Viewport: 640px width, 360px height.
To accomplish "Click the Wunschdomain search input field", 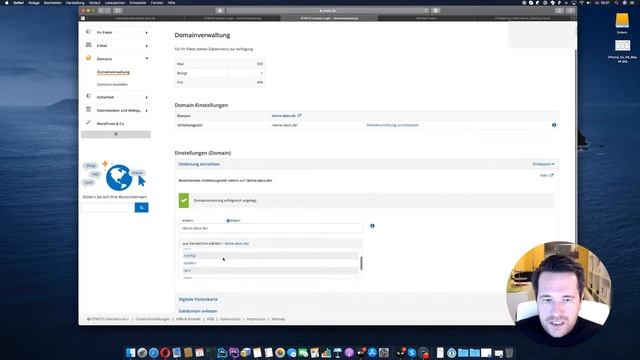I will pos(108,208).
